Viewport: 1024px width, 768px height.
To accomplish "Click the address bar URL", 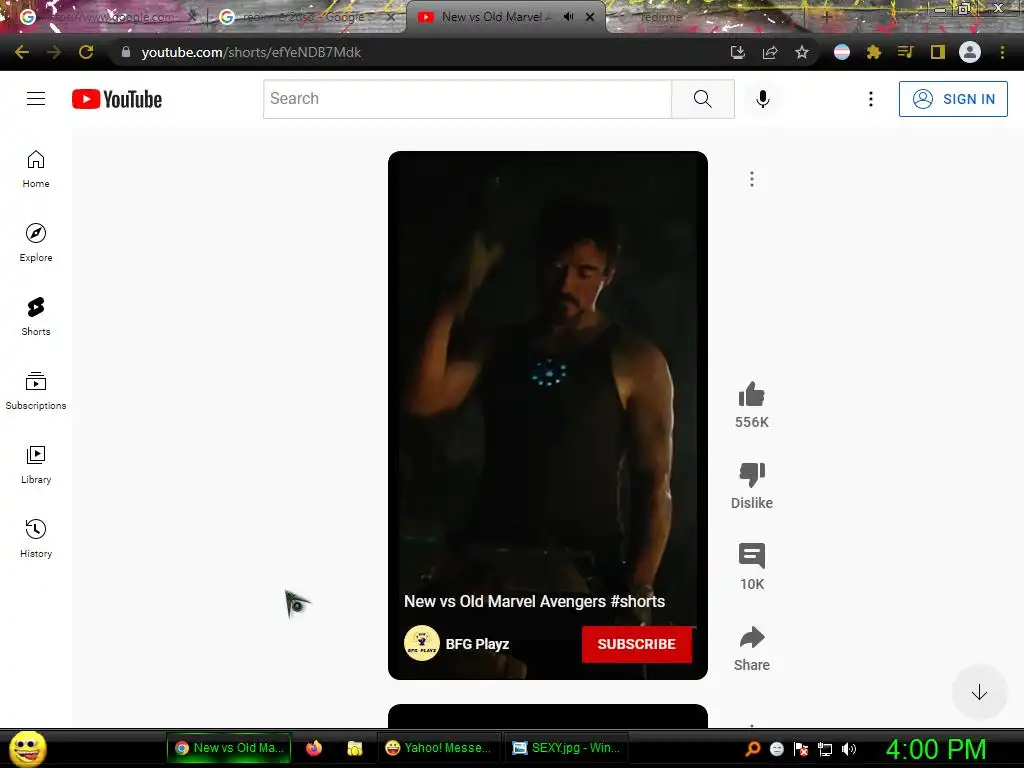I will click(x=251, y=52).
